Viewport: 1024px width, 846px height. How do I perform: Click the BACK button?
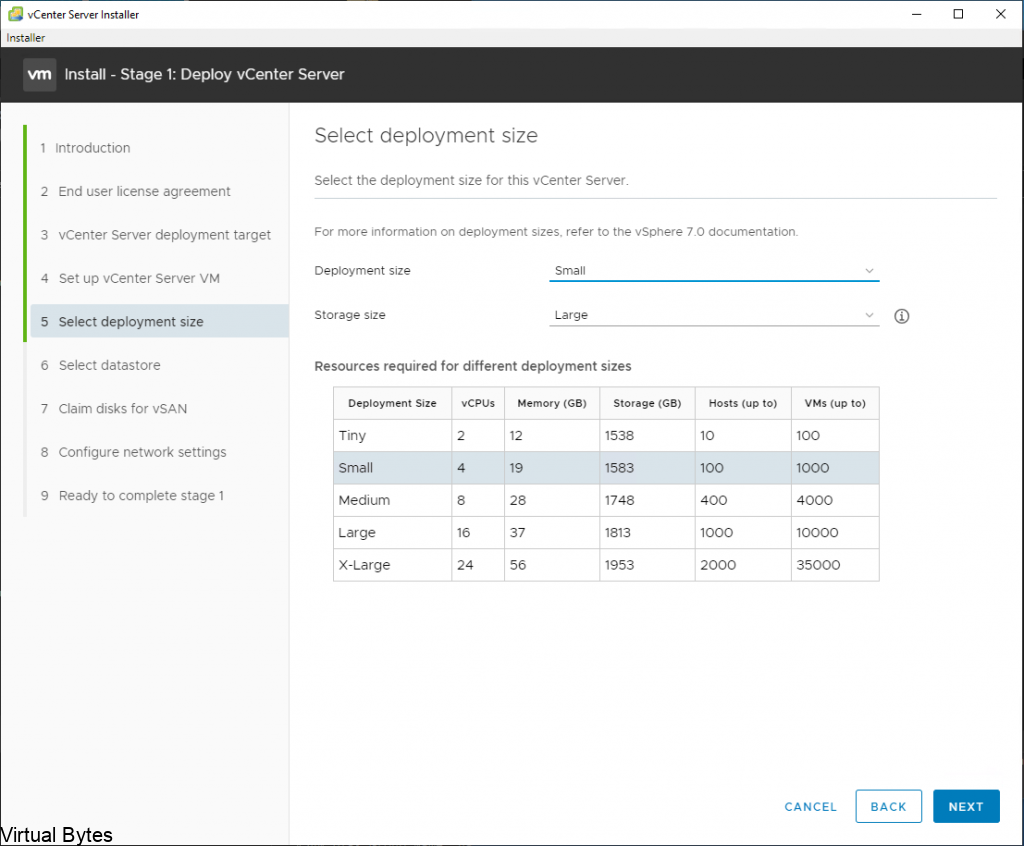click(x=888, y=806)
